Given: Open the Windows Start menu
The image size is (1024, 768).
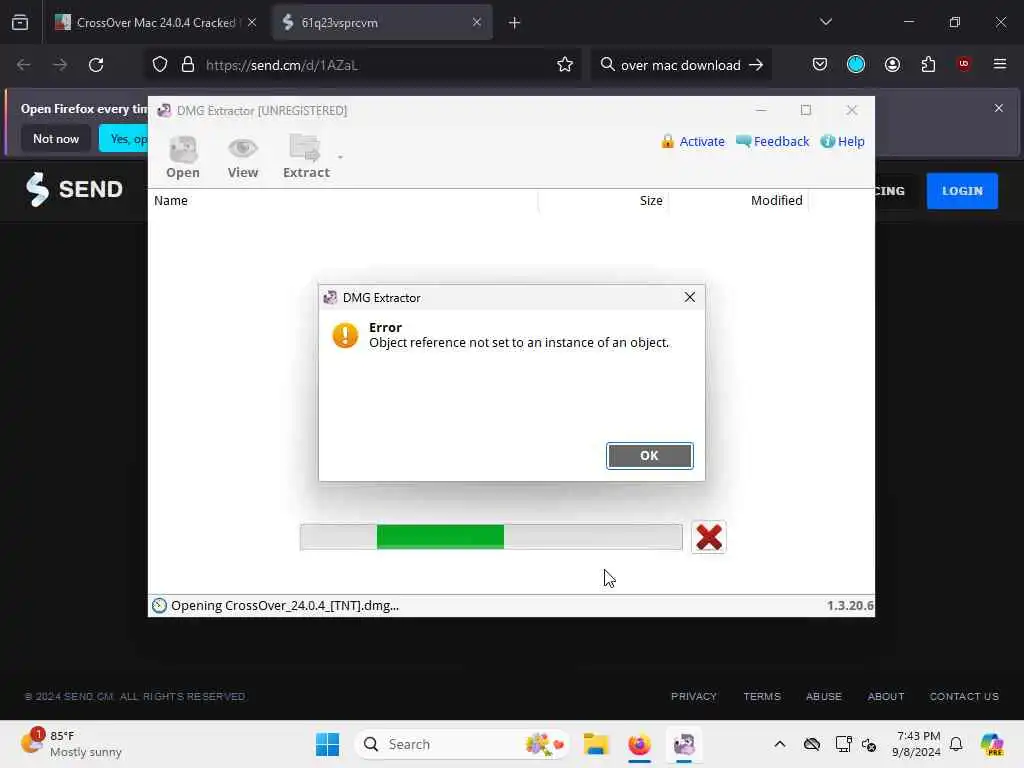Looking at the screenshot, I should click(x=327, y=744).
